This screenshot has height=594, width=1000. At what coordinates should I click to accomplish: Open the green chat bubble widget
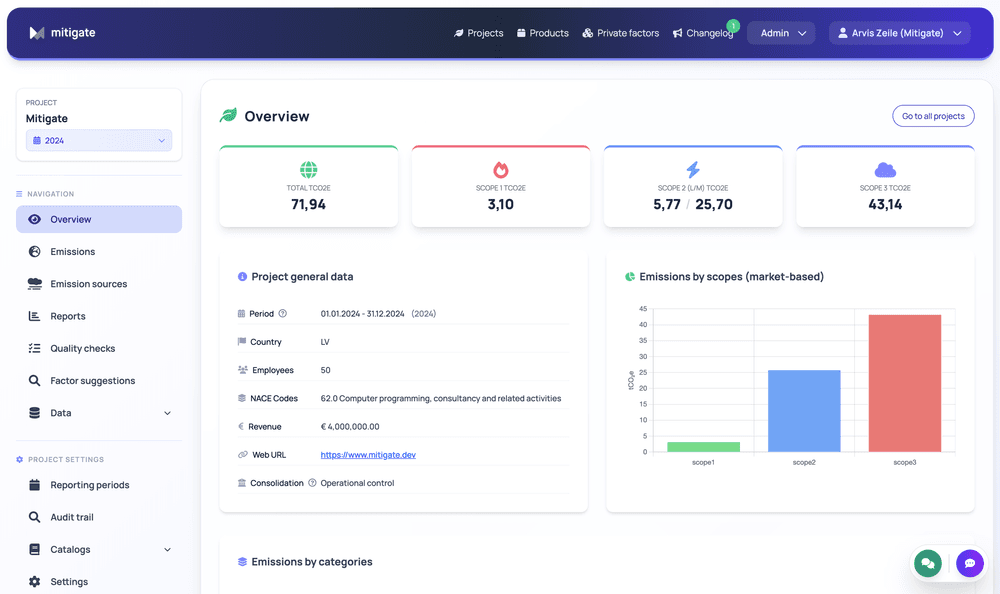928,563
